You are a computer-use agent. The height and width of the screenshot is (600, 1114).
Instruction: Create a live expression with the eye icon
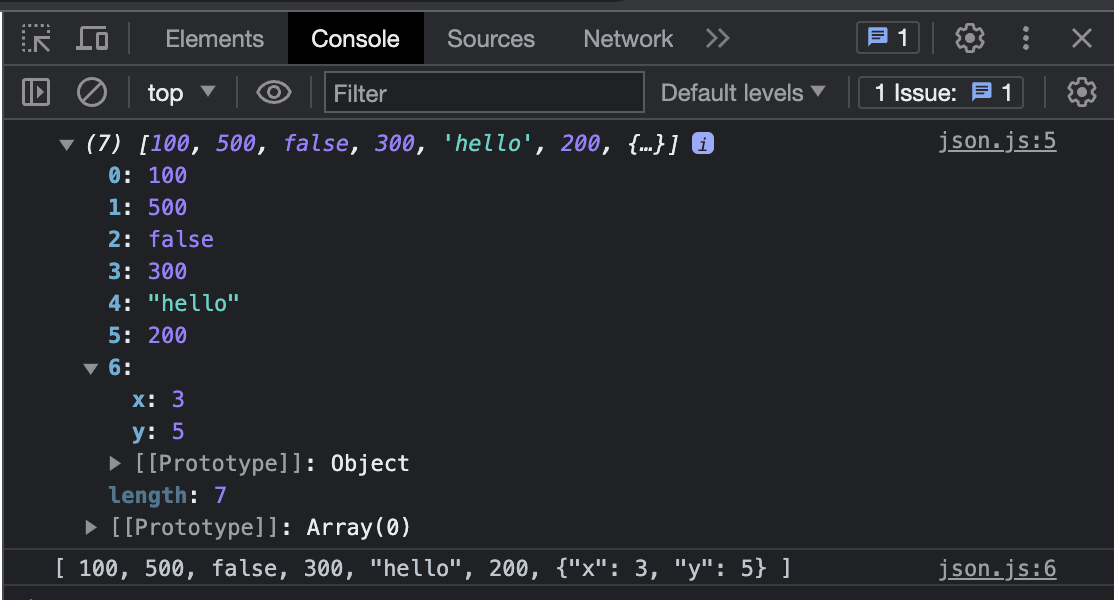click(x=274, y=92)
